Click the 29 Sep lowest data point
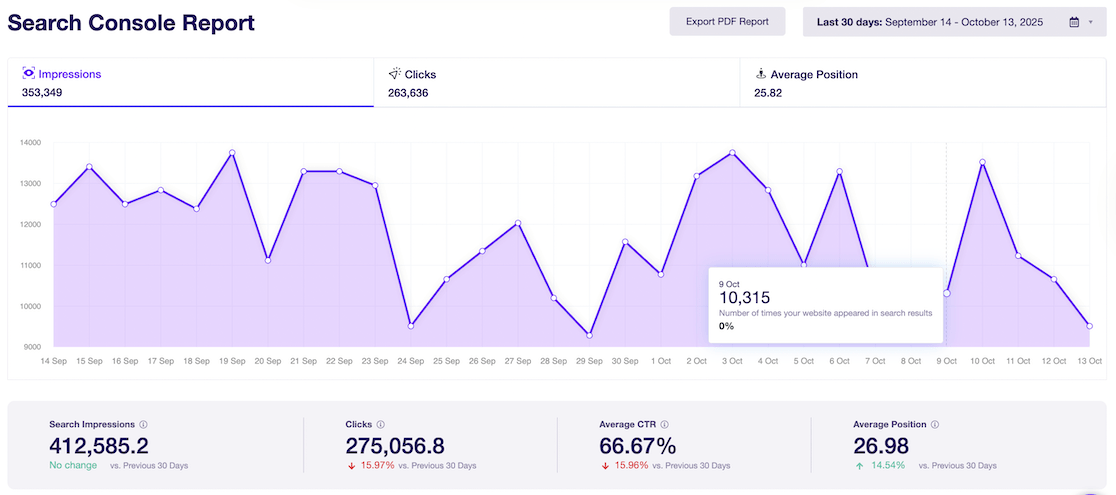This screenshot has width=1116, height=495. tap(589, 335)
